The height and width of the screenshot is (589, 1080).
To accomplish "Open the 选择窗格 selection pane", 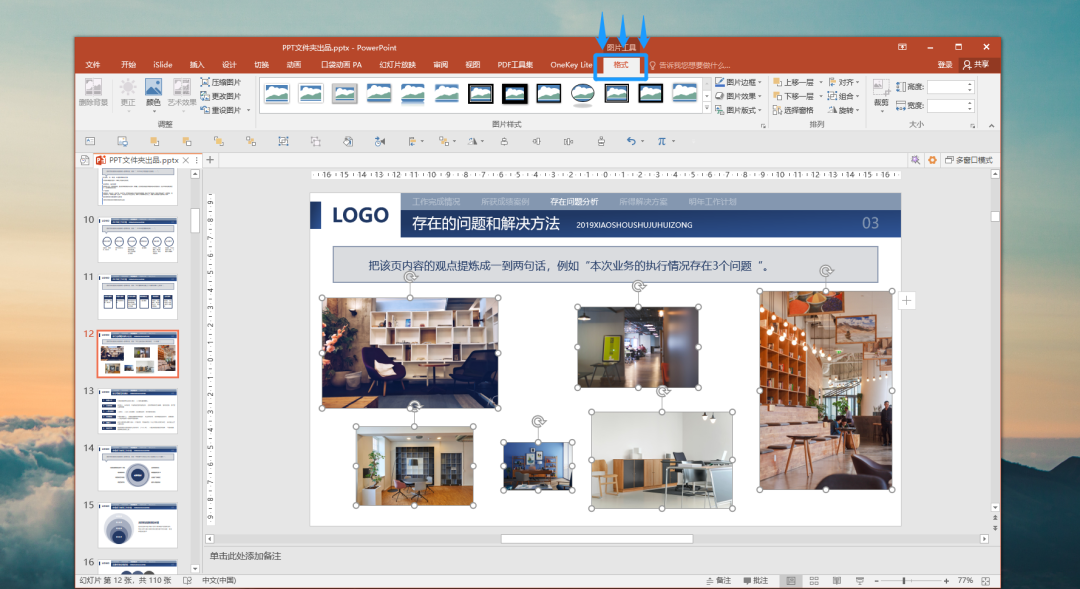I will coord(793,110).
